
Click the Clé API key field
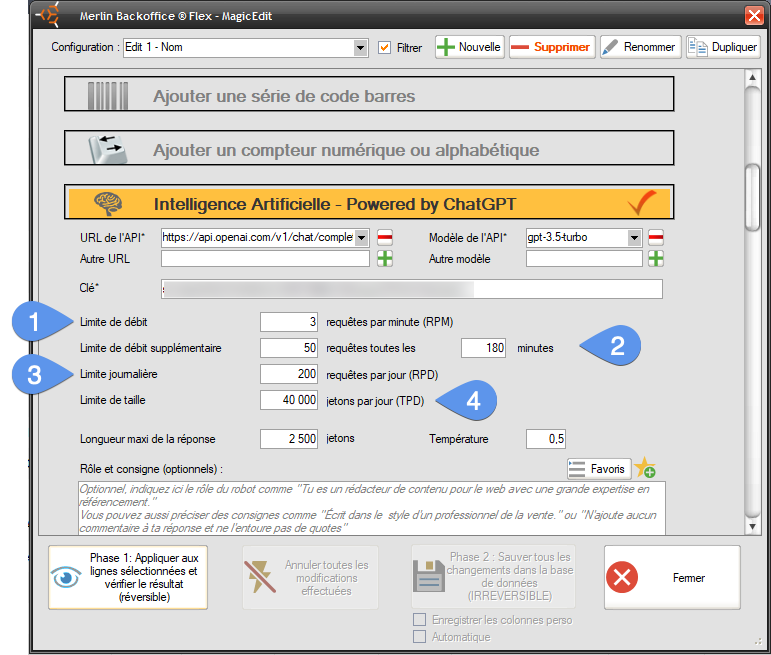[x=412, y=289]
